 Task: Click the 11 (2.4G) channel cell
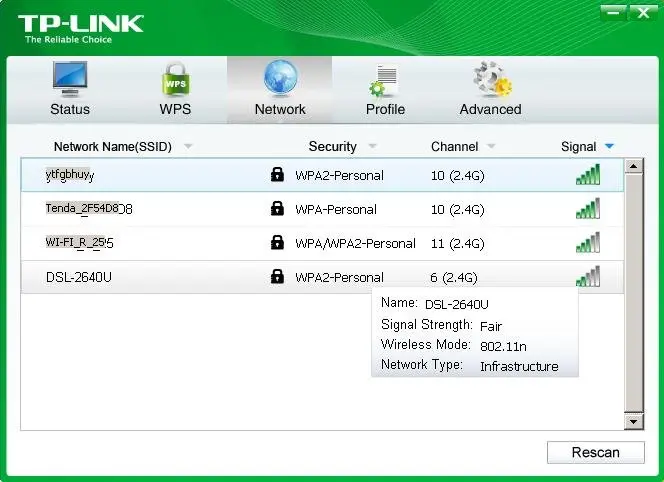(x=457, y=244)
